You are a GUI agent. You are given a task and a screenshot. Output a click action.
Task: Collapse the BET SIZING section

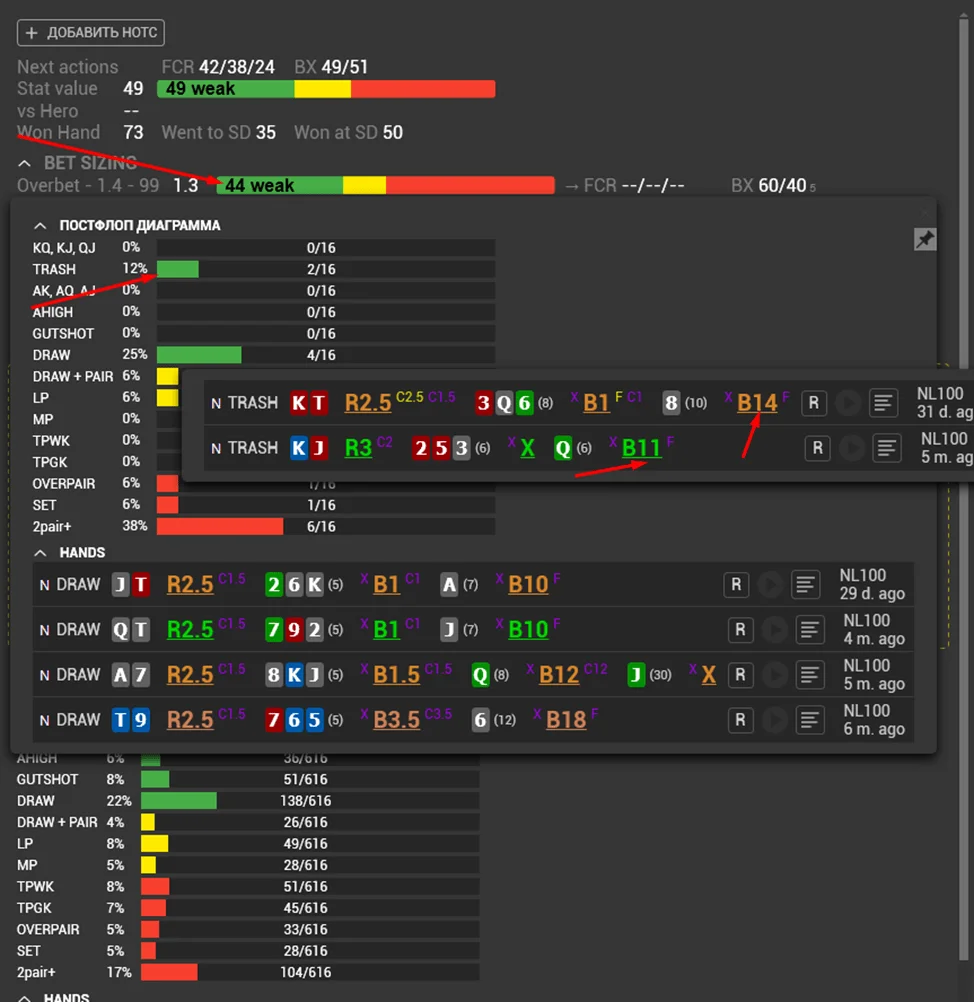[x=25, y=163]
